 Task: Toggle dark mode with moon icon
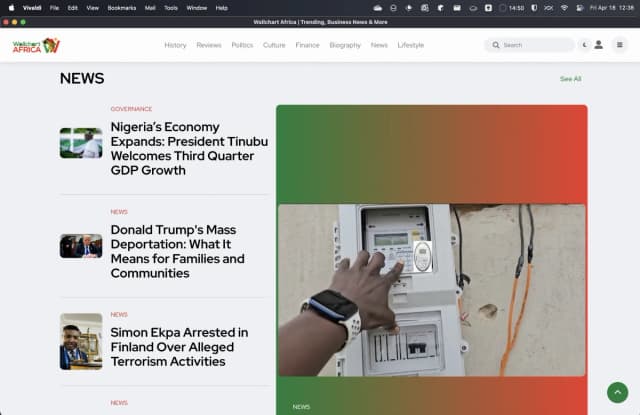584,45
